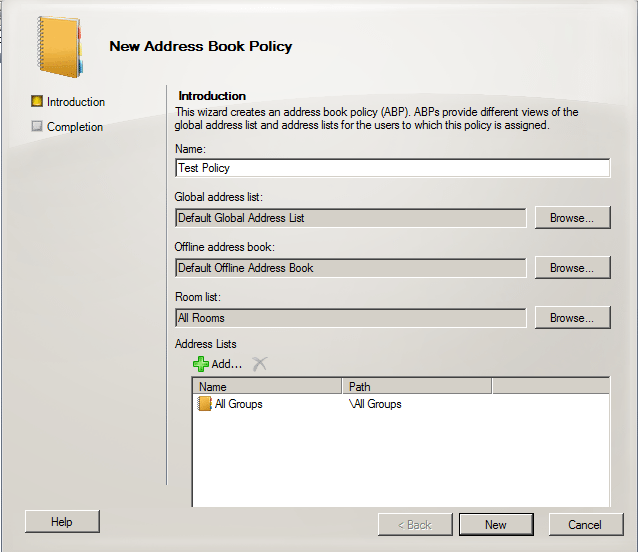Click the disabled Back button
The image size is (638, 552).
(415, 525)
